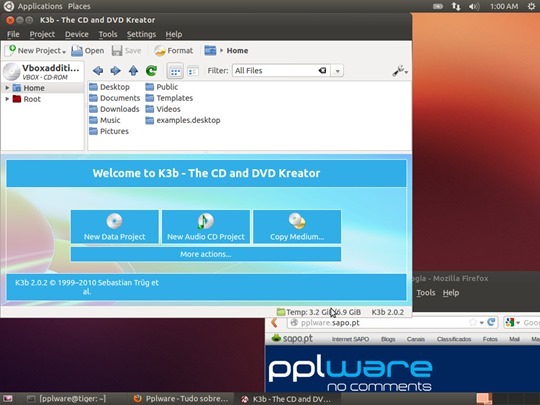This screenshot has height=405, width=540.
Task: Select the Documents folder
Action: coord(114,98)
